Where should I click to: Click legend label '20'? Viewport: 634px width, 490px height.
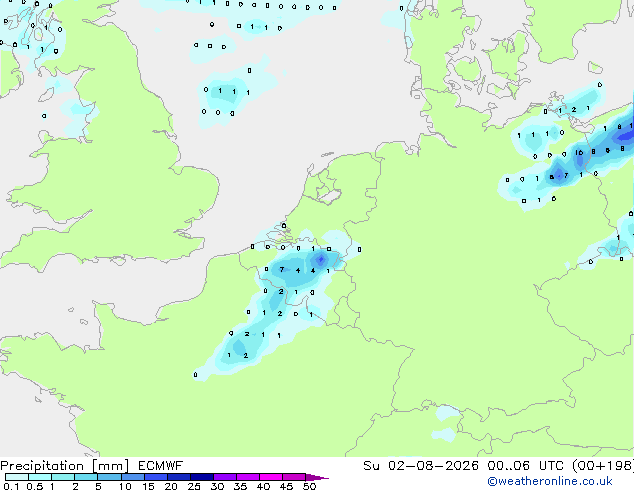[x=171, y=486]
